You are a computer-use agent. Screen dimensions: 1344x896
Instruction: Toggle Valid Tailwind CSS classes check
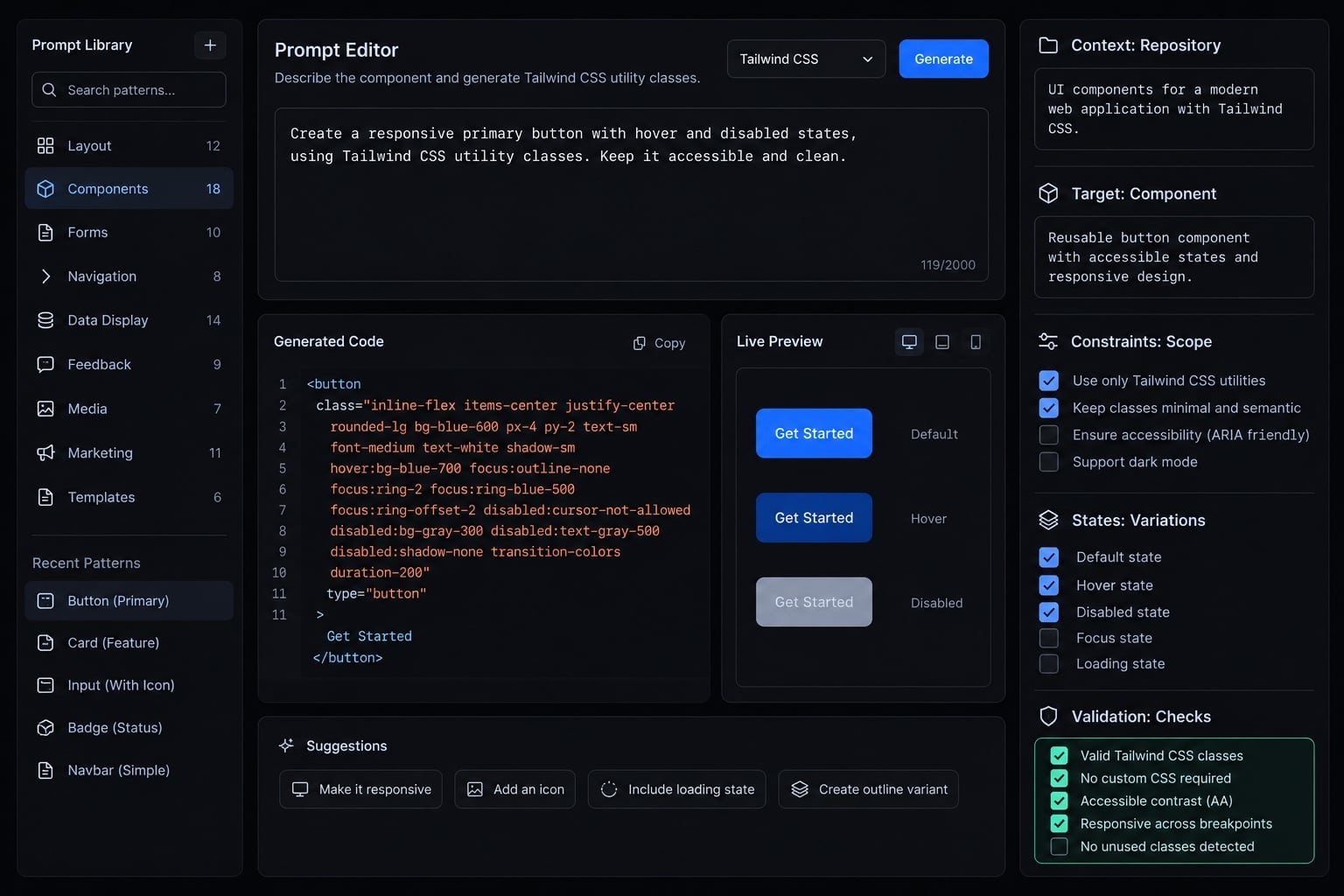(1059, 756)
